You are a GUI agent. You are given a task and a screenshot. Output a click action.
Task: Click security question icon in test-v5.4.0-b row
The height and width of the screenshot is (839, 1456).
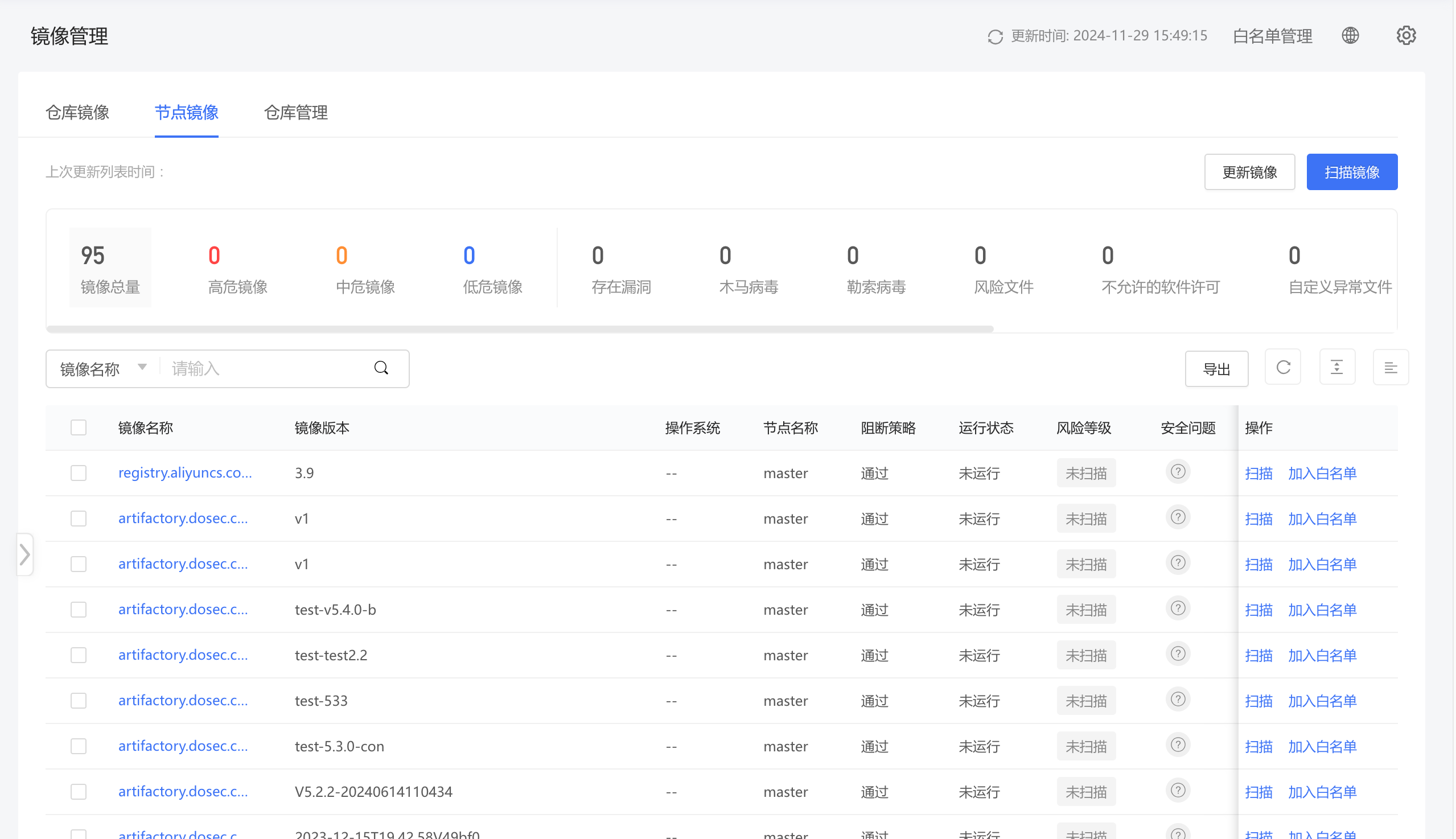click(1178, 608)
